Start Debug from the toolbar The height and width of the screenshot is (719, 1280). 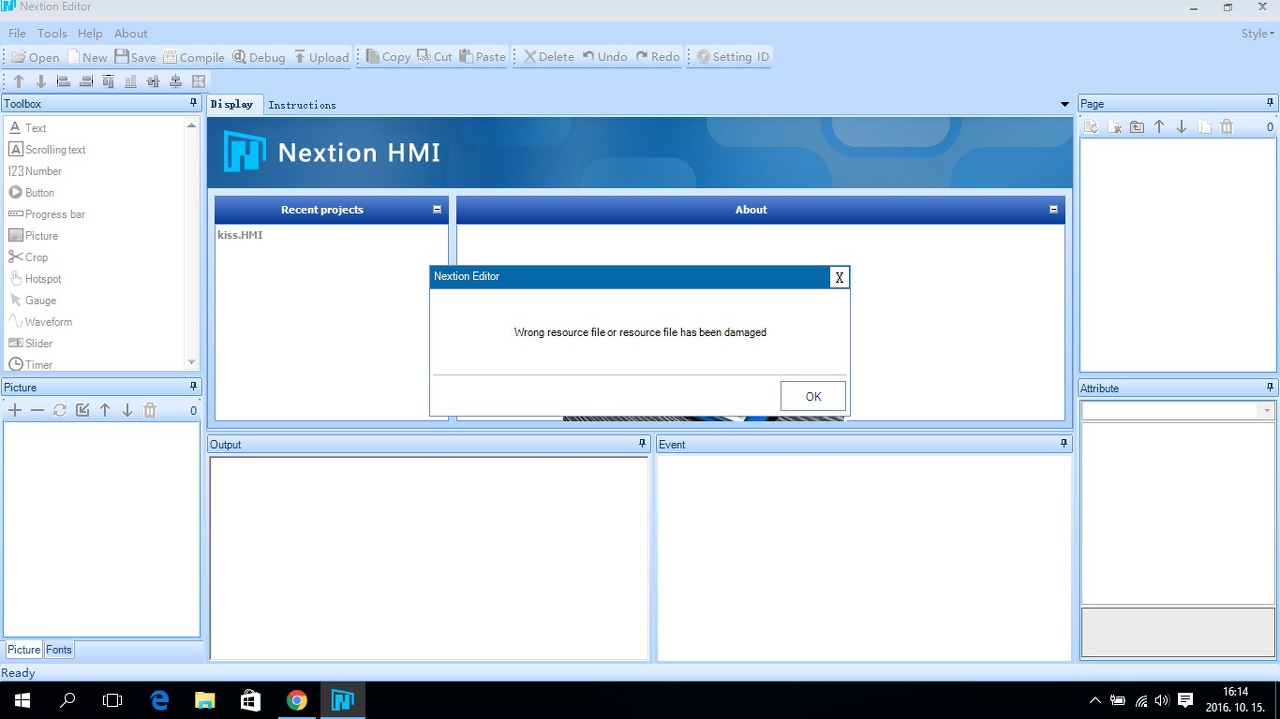click(x=259, y=57)
